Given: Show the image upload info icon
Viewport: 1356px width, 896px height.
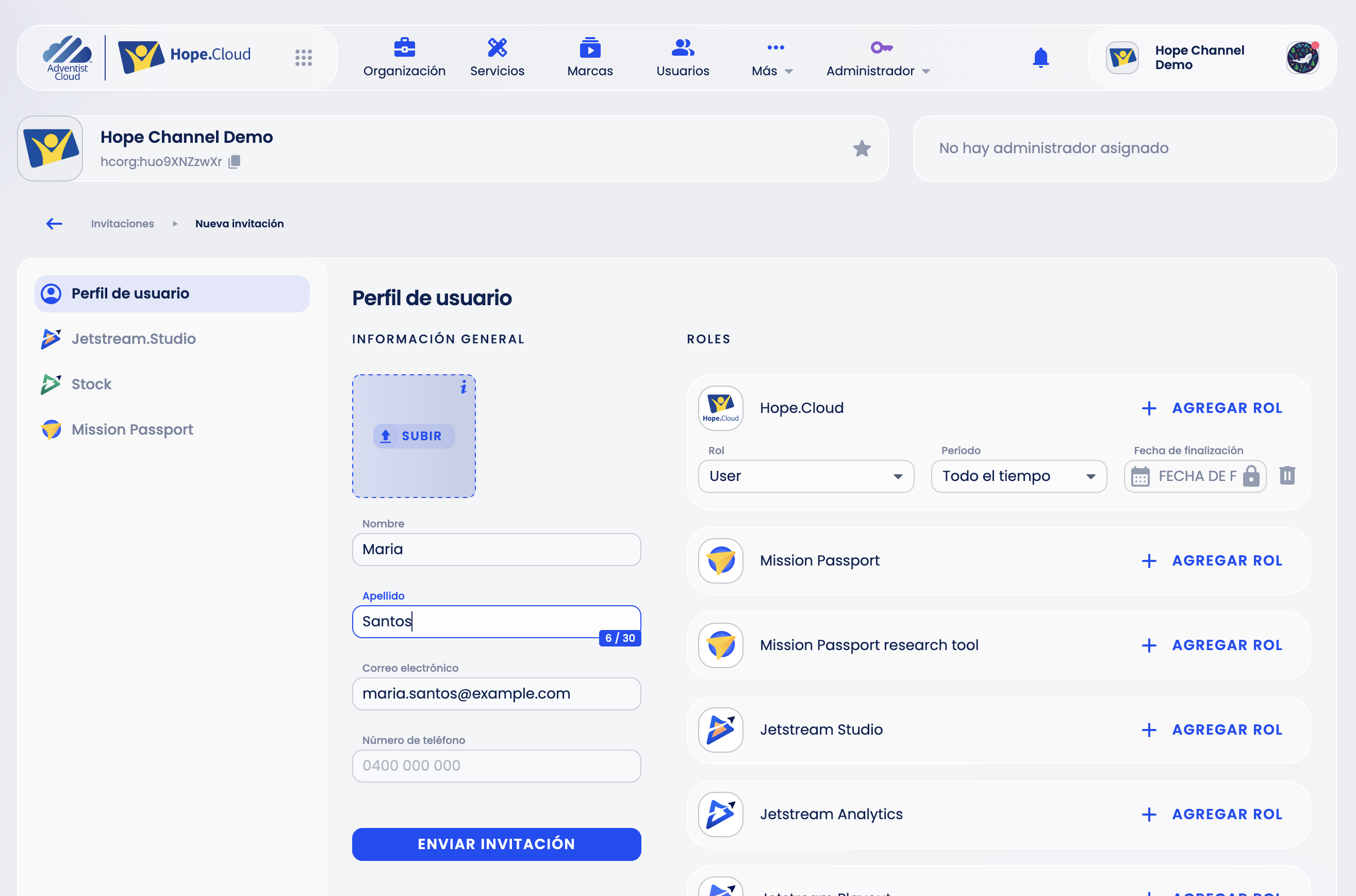Looking at the screenshot, I should [464, 388].
